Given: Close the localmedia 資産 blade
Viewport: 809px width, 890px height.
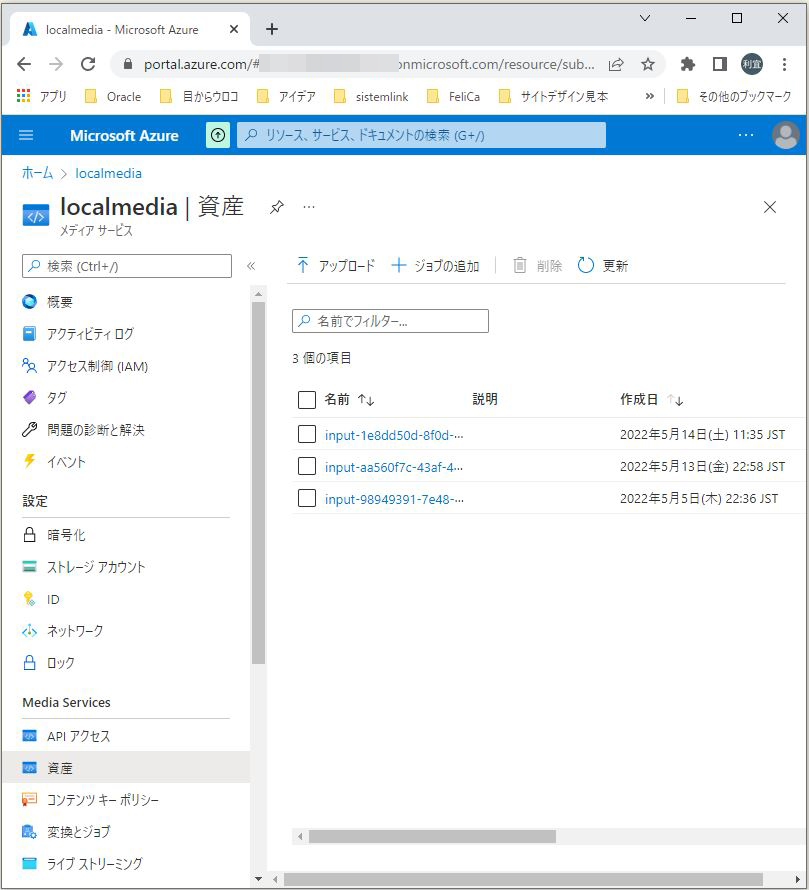Looking at the screenshot, I should click(770, 207).
